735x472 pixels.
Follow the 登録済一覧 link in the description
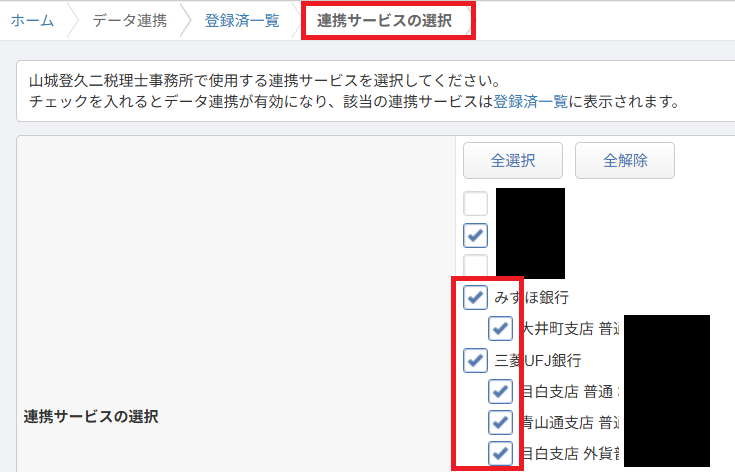(x=531, y=101)
